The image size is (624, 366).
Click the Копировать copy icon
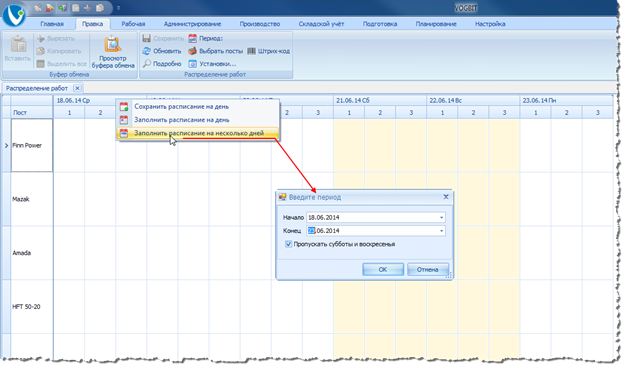click(40, 51)
